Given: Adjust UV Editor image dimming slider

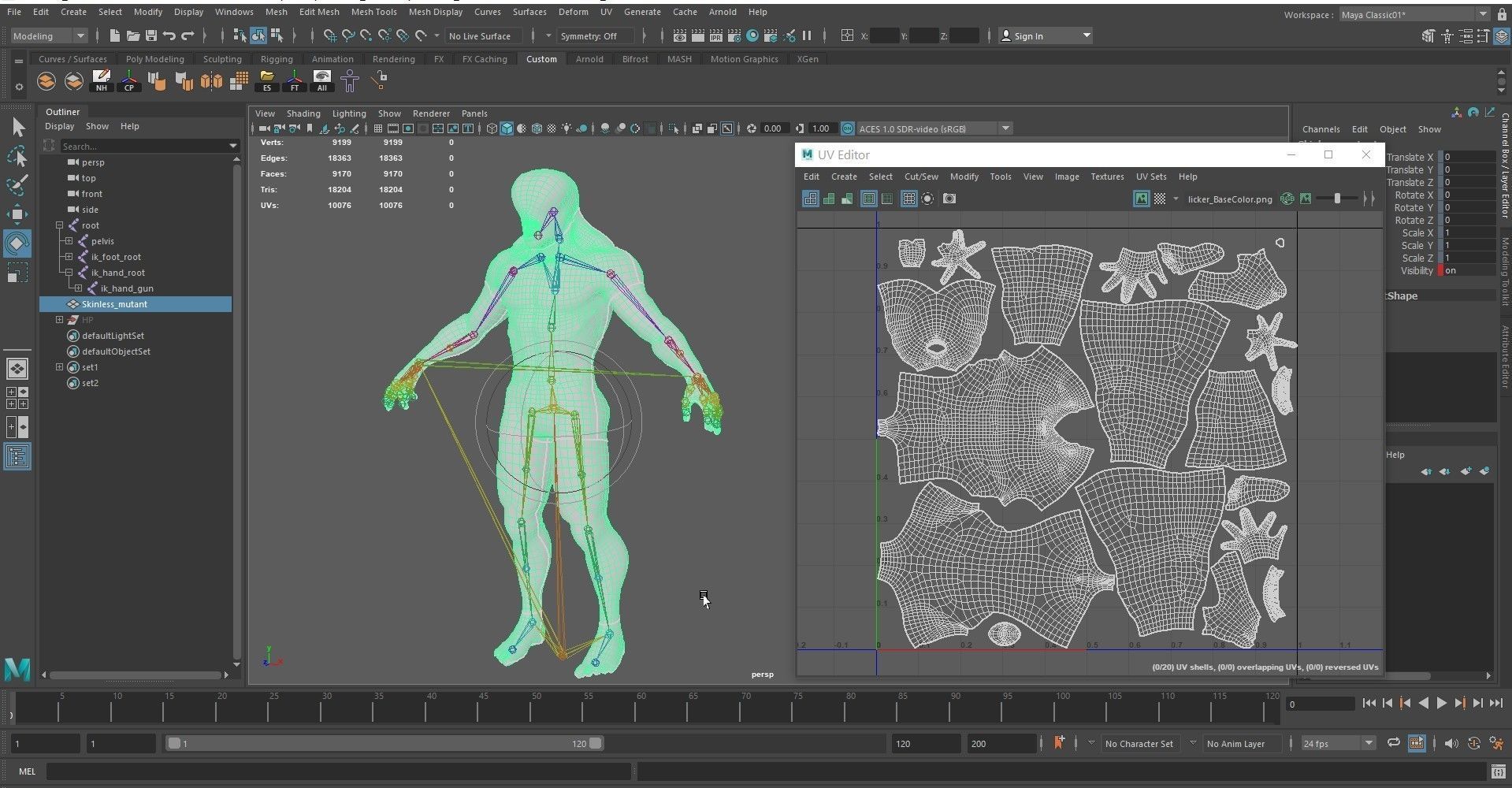Looking at the screenshot, I should (x=1337, y=199).
